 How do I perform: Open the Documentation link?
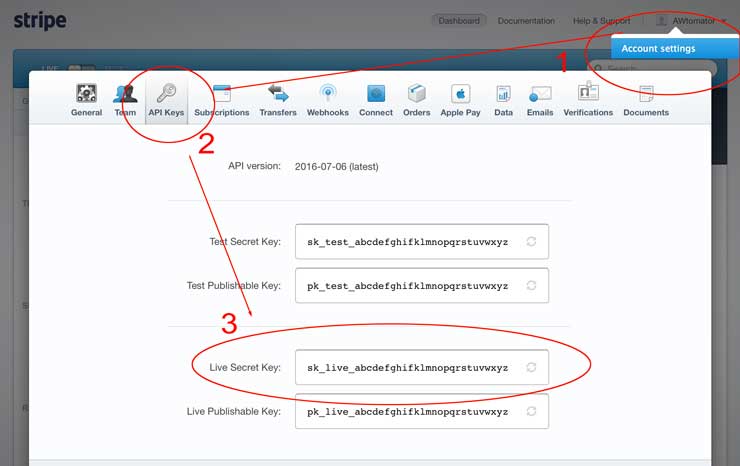click(526, 21)
